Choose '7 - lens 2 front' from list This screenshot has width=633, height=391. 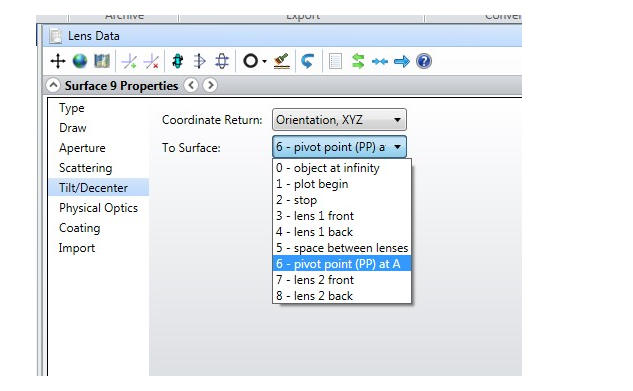(x=342, y=280)
